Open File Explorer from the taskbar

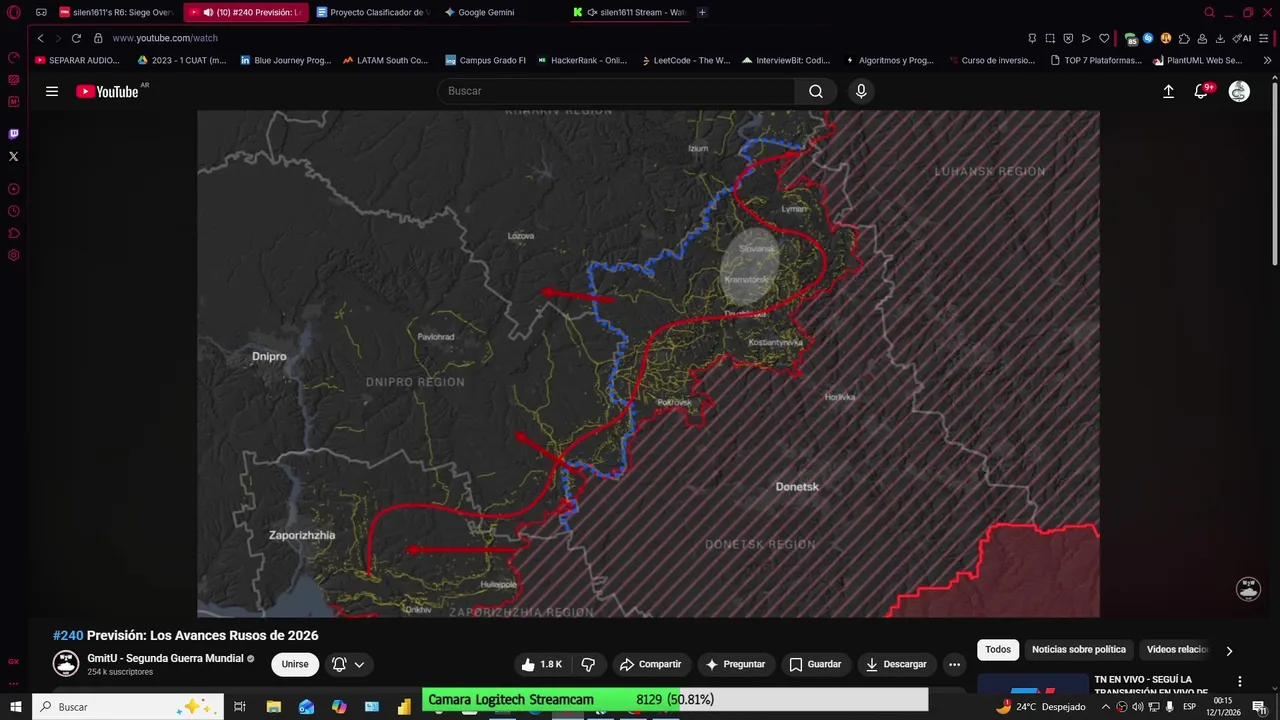click(273, 707)
